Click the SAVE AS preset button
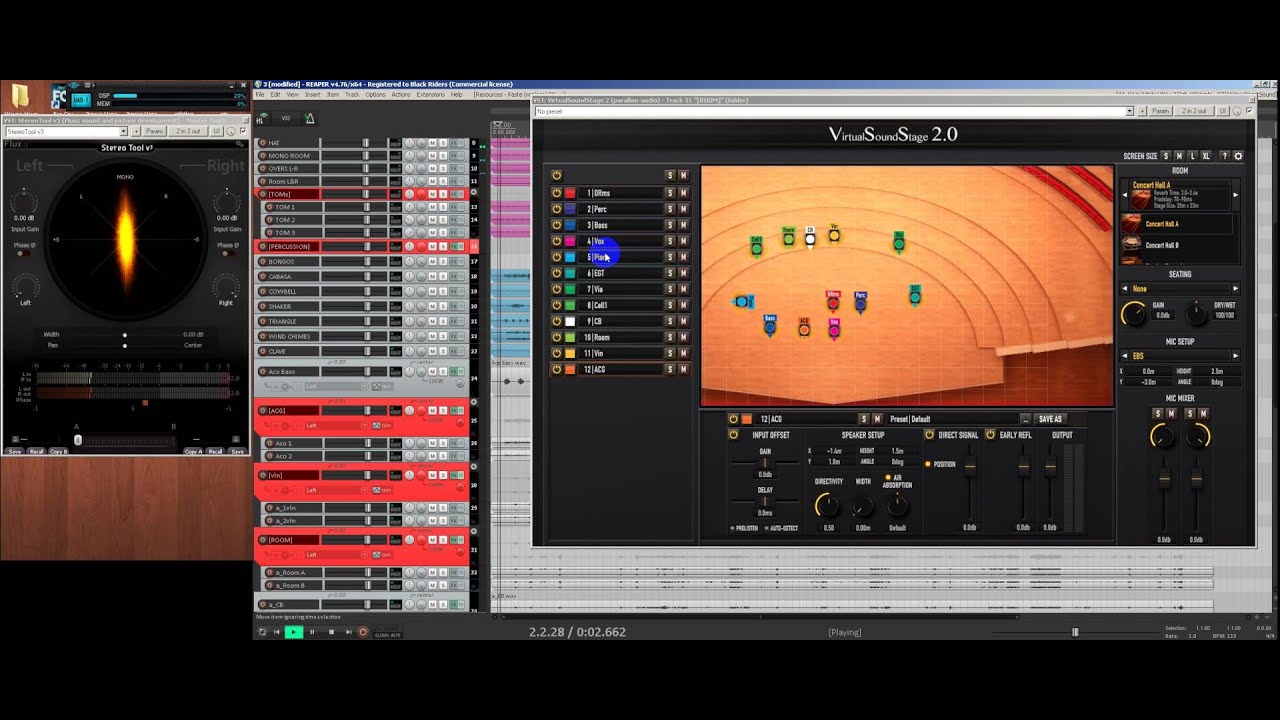 1050,419
